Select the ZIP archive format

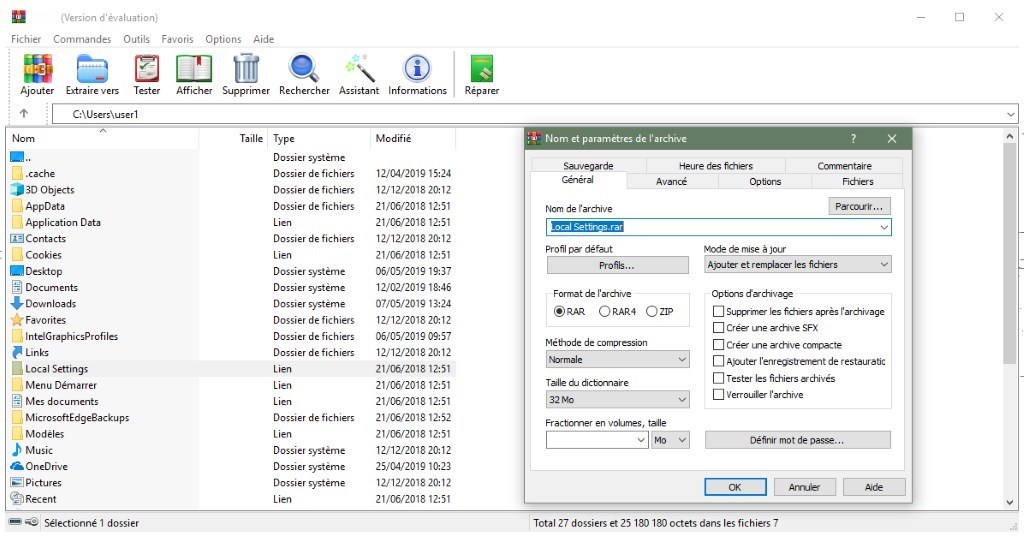coord(652,312)
